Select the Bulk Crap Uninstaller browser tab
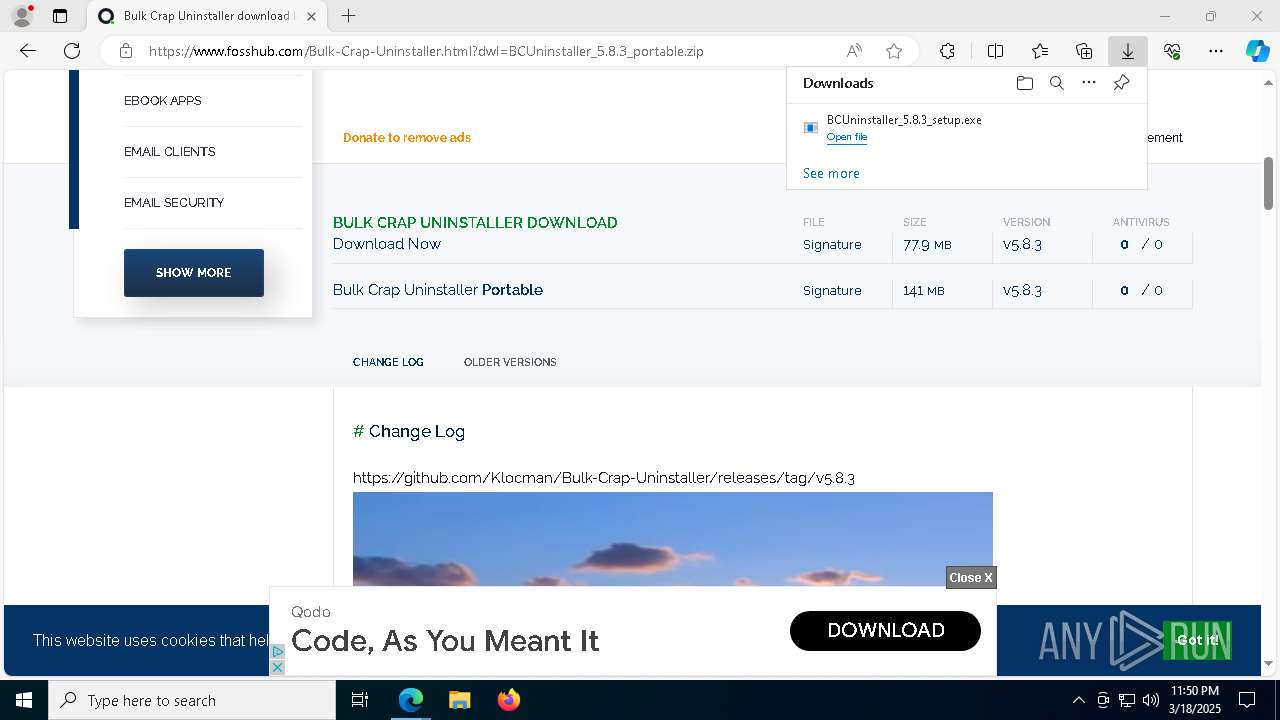This screenshot has width=1280, height=720. pos(207,16)
